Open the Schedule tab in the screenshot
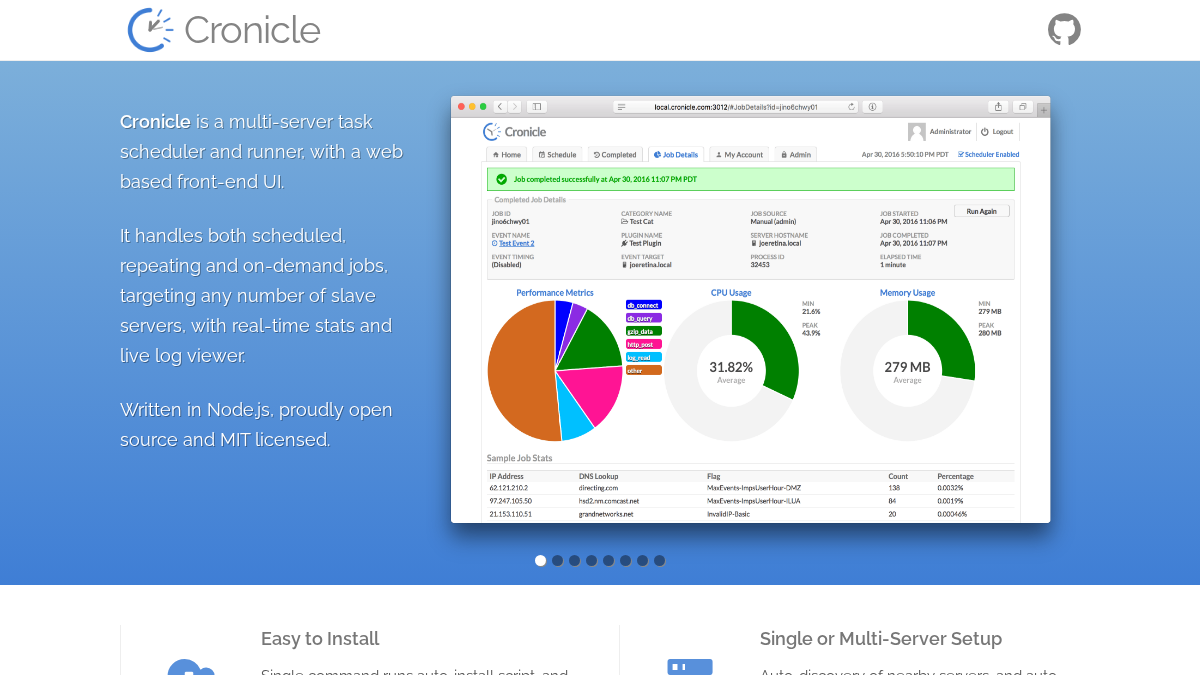1200x675 pixels. point(557,155)
